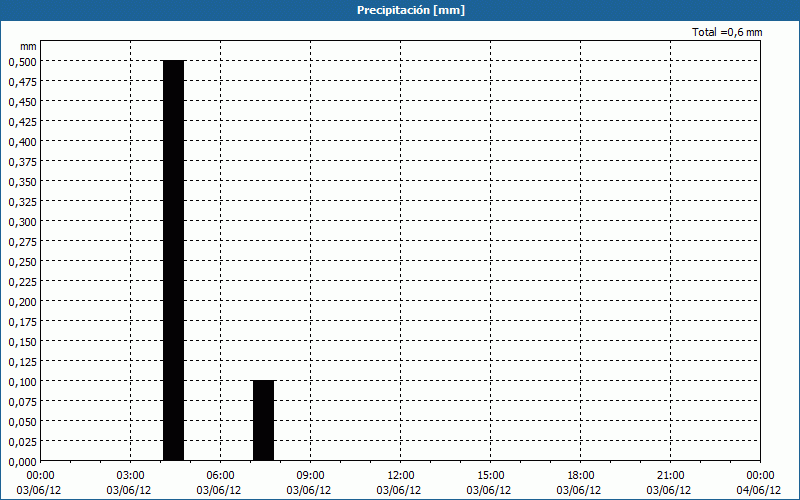Click the mm unit label on the axis
Viewport: 800px width, 500px height.
pyautogui.click(x=28, y=46)
